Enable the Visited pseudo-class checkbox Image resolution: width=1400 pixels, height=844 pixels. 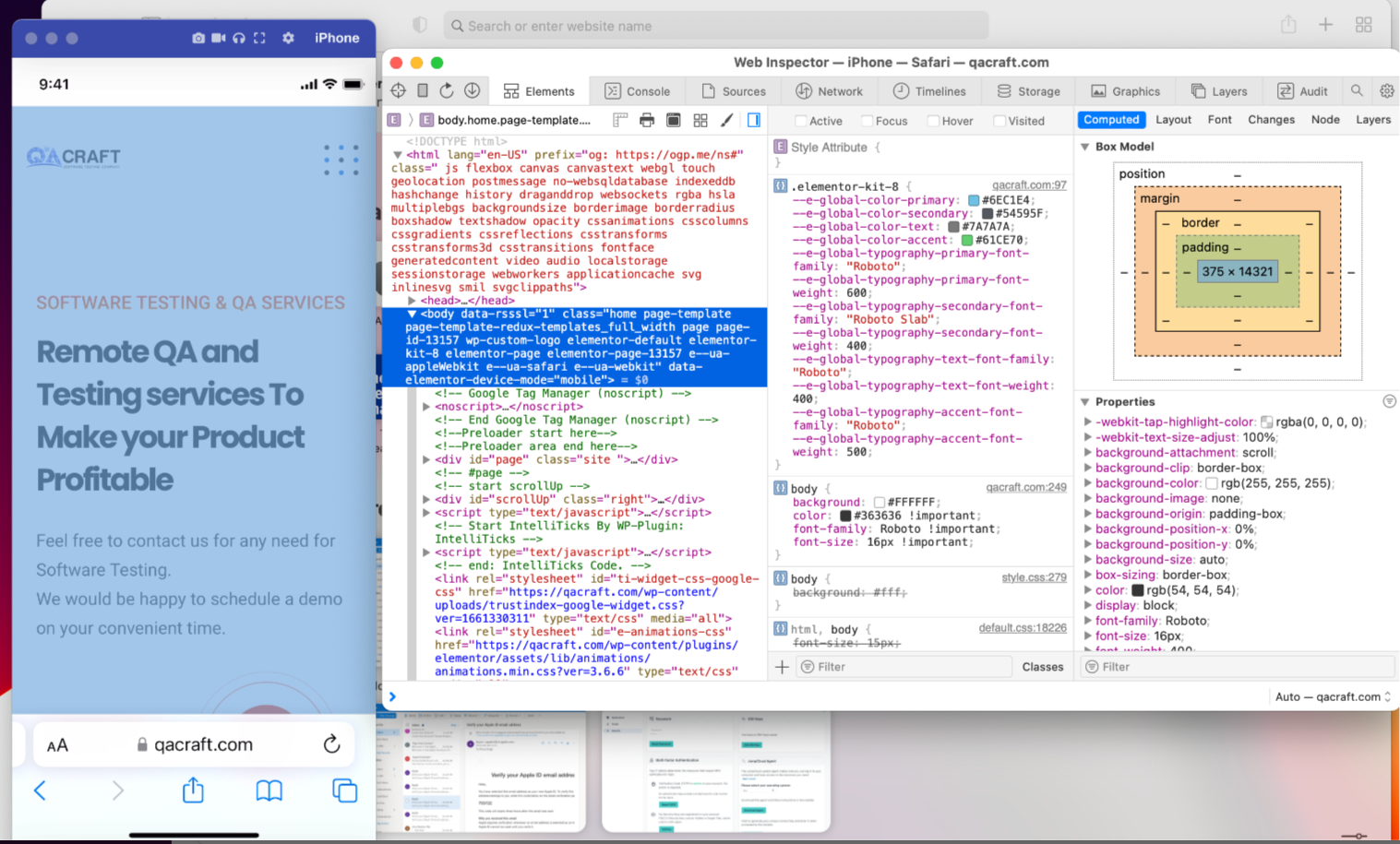[x=999, y=121]
